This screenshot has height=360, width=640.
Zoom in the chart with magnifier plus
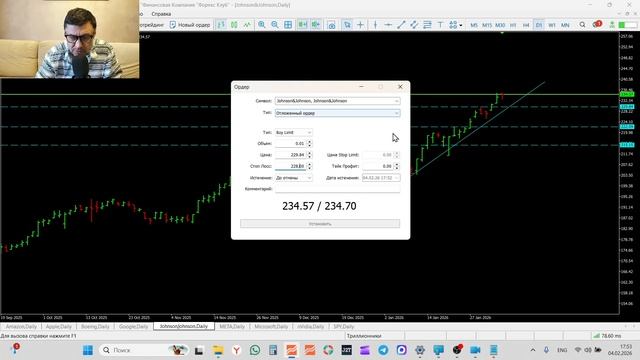(262, 25)
